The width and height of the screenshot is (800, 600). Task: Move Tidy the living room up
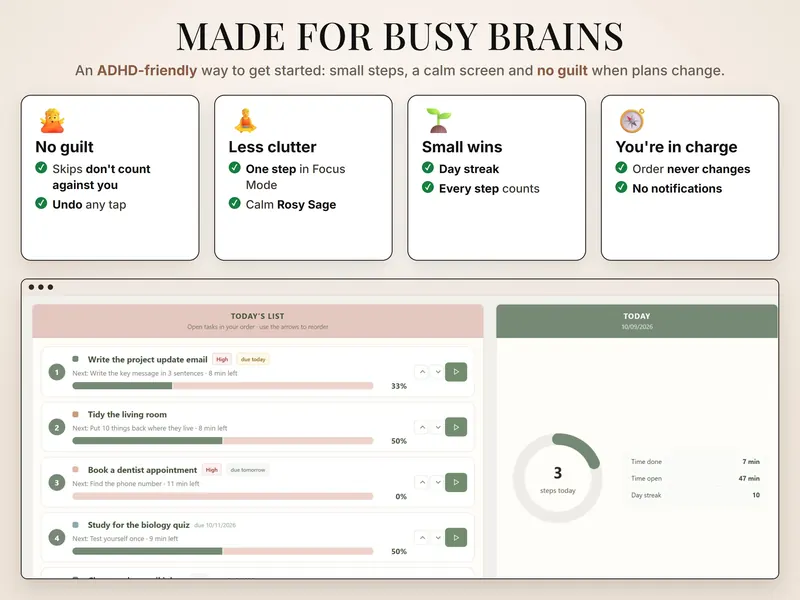(x=422, y=427)
